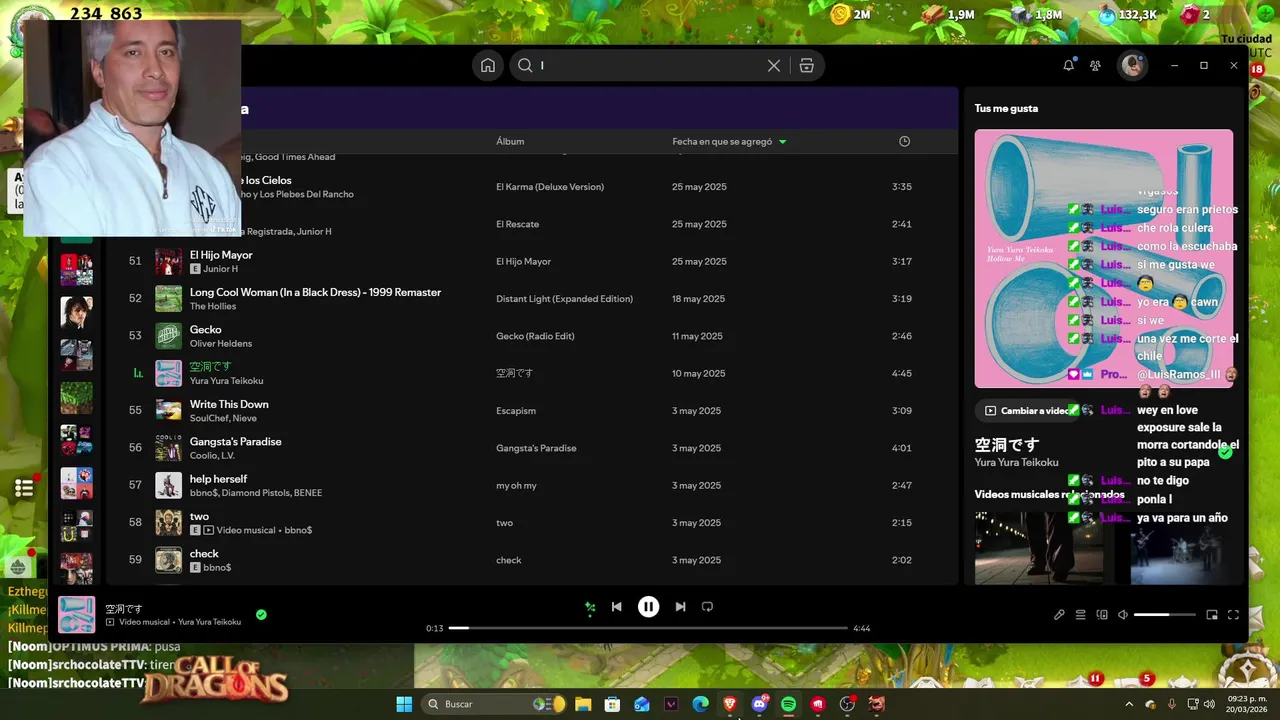Click the search magnifier icon
The width and height of the screenshot is (1280, 720).
[525, 66]
